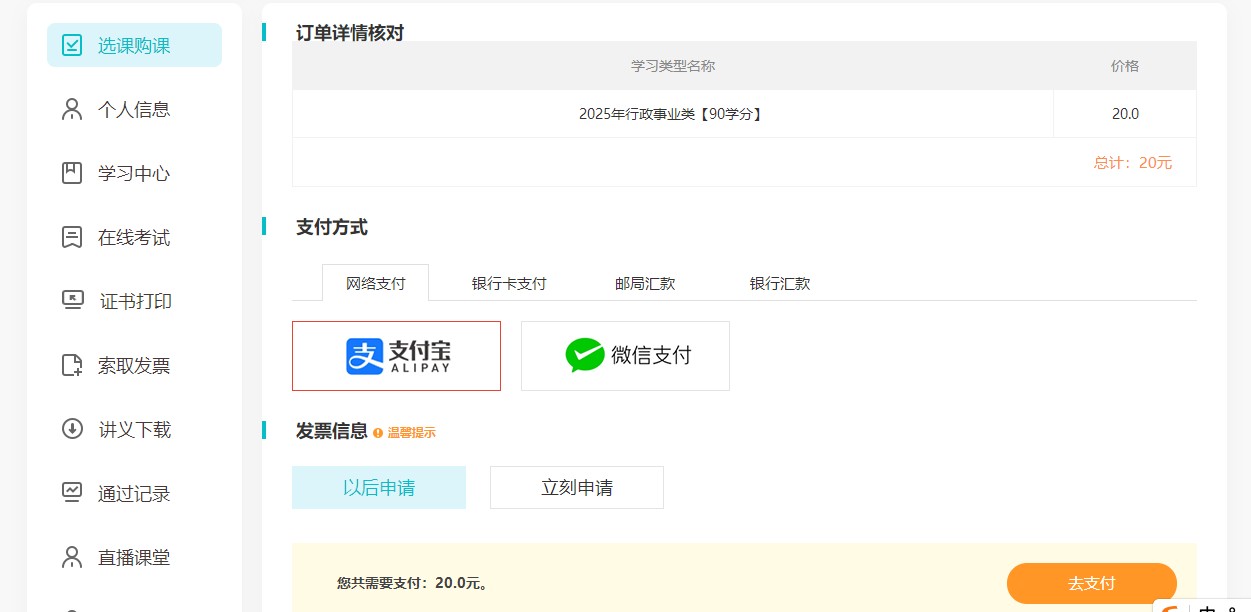Click the 直播课堂 person icon
Image resolution: width=1251 pixels, height=612 pixels.
click(72, 557)
